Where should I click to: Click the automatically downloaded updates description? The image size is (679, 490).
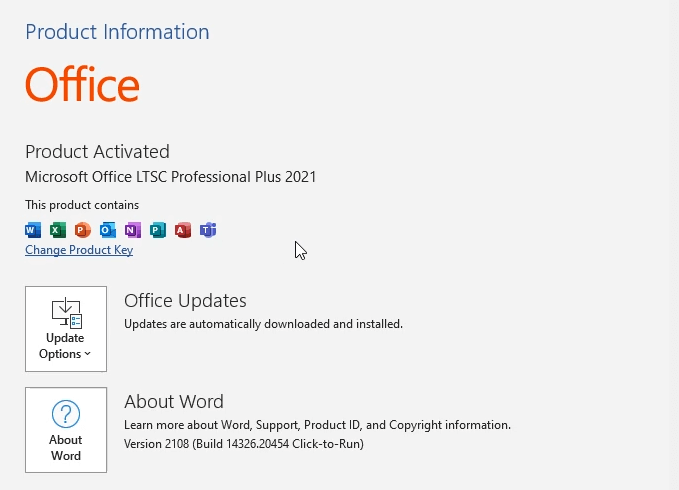click(x=263, y=324)
